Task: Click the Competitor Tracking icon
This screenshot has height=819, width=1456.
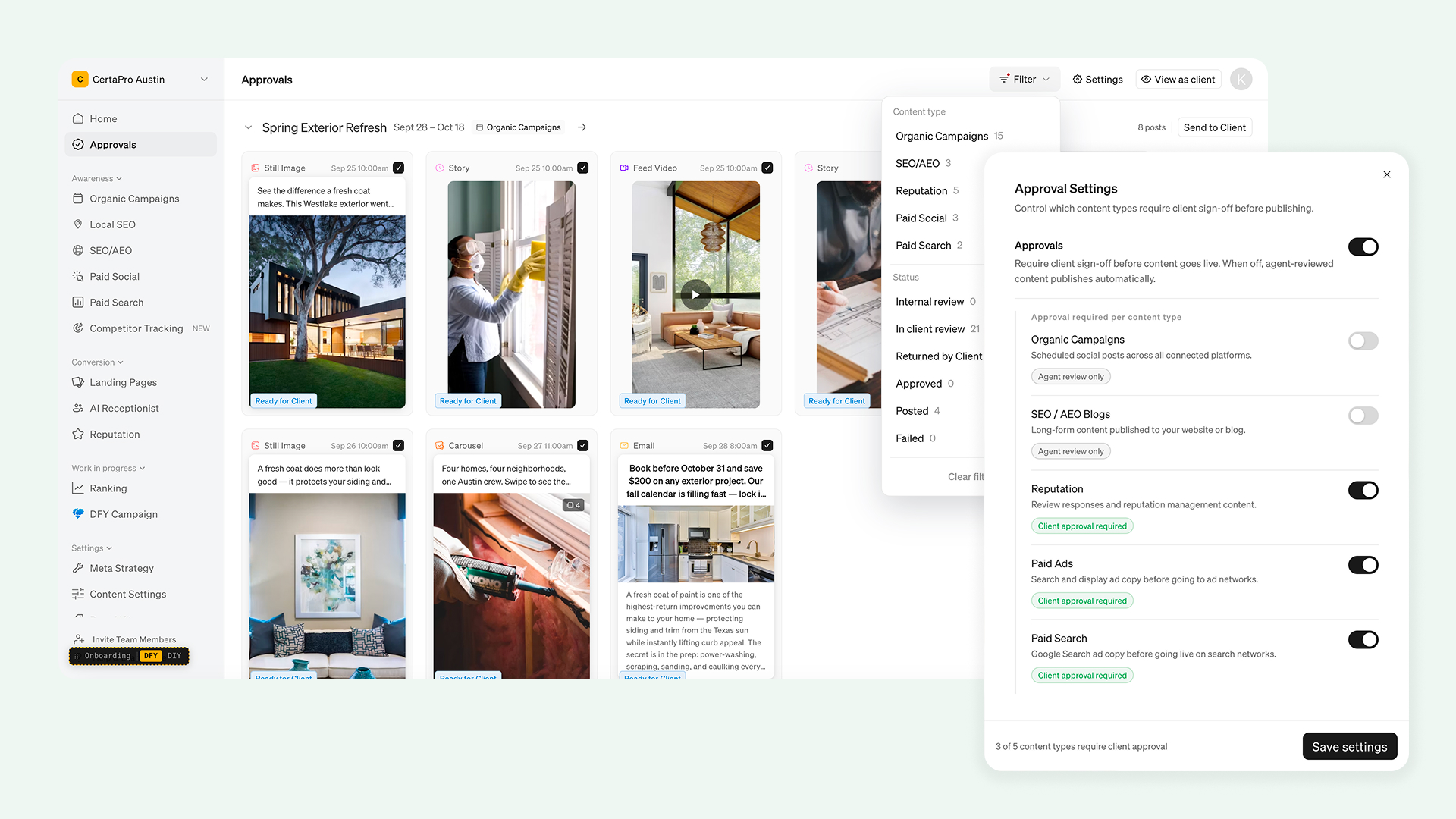Action: point(77,328)
